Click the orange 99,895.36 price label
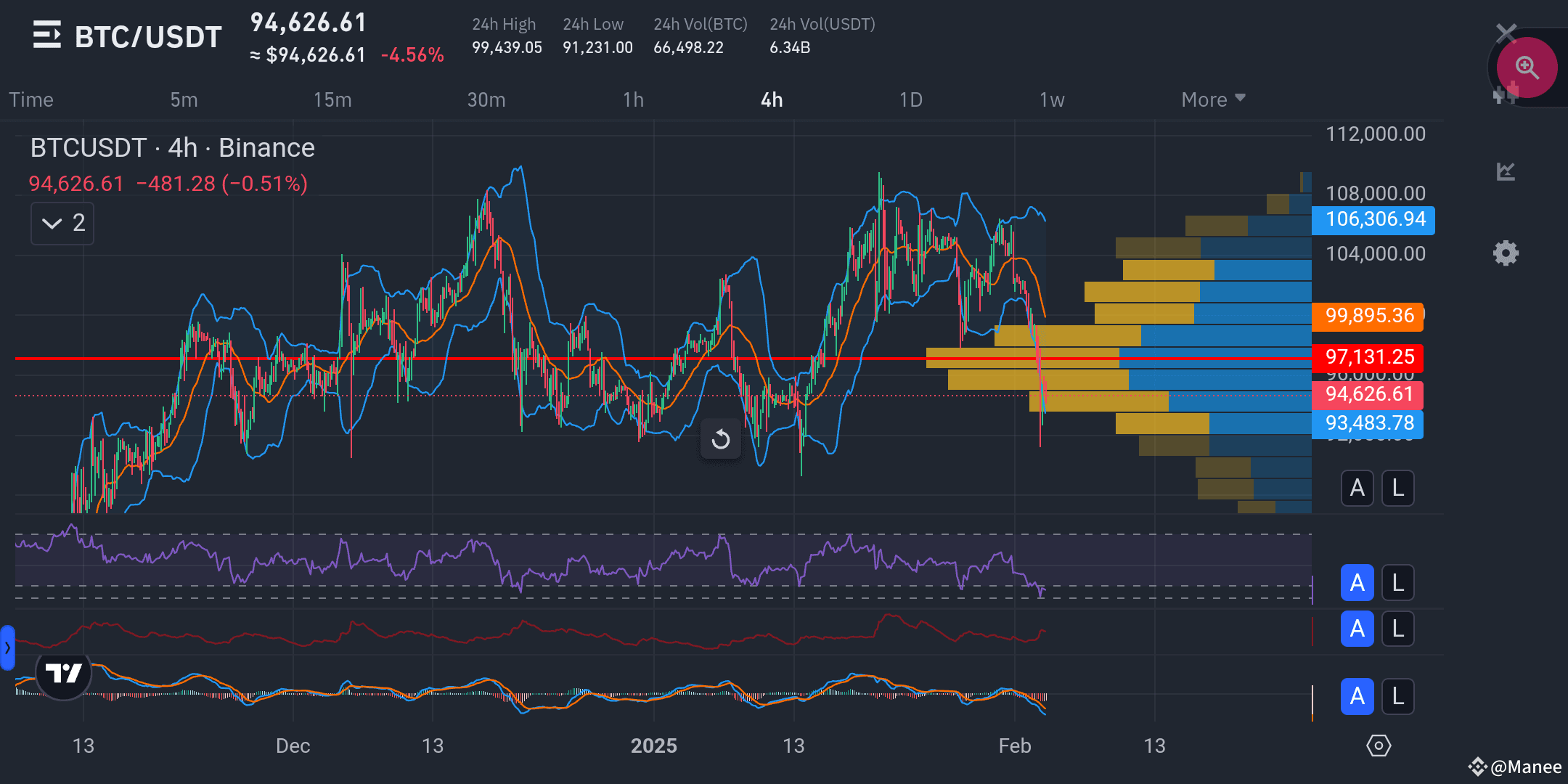Screen dimensions: 1568x784 (1368, 316)
